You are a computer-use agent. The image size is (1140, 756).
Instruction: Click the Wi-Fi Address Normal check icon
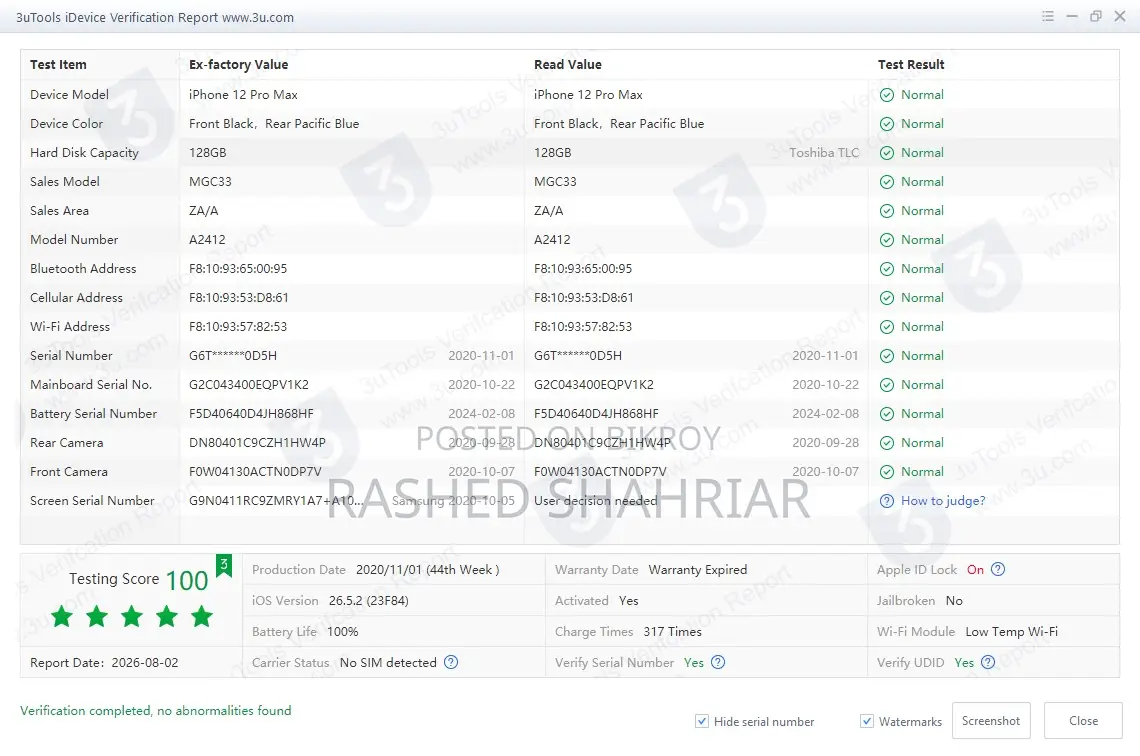pos(887,327)
